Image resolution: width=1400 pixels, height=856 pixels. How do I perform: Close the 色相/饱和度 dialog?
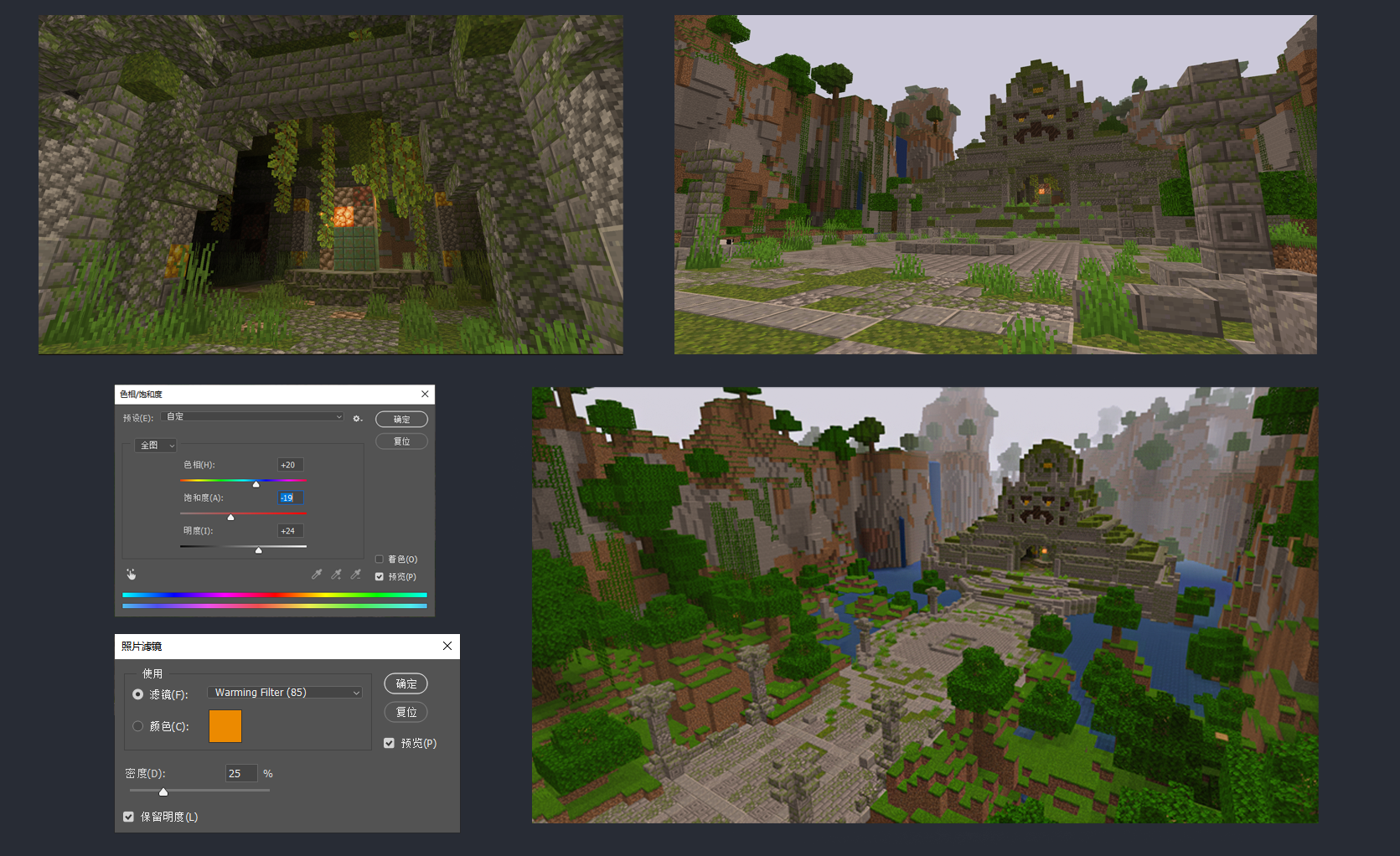(425, 394)
